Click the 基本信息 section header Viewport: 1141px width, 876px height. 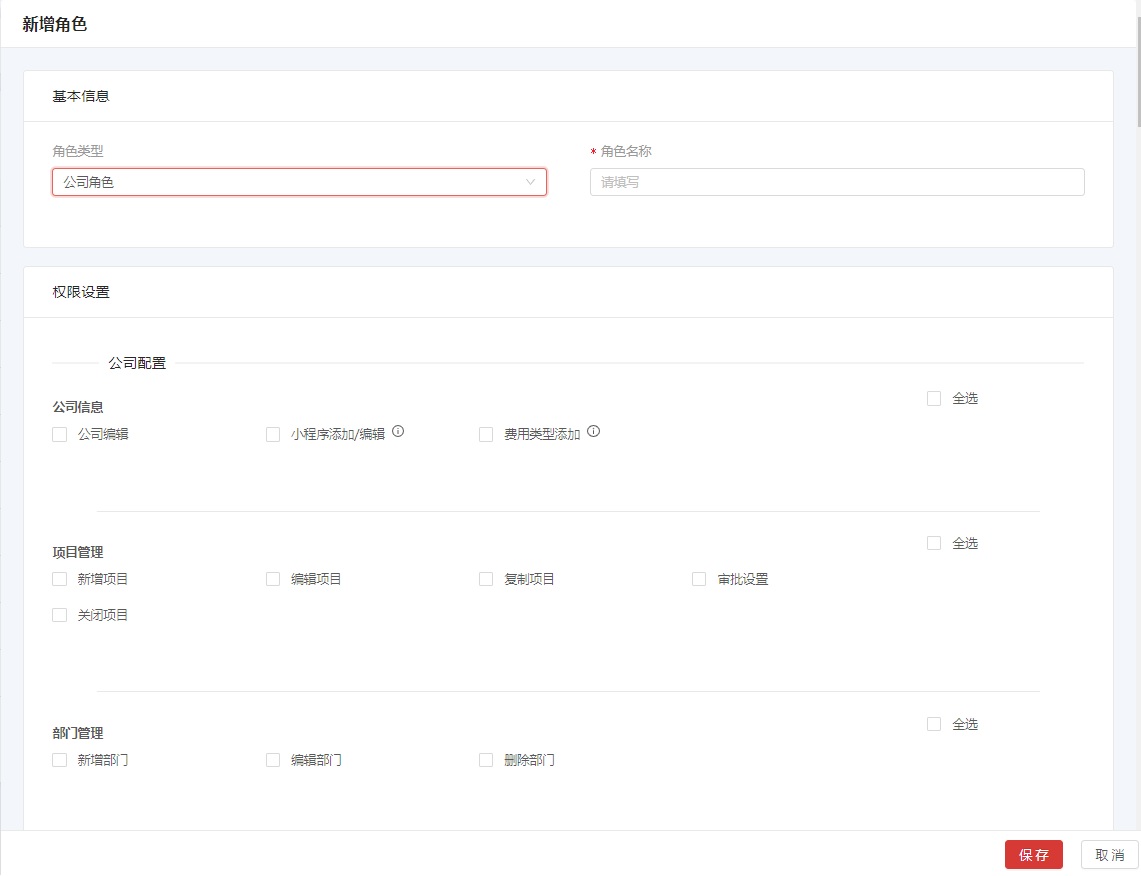pyautogui.click(x=81, y=96)
